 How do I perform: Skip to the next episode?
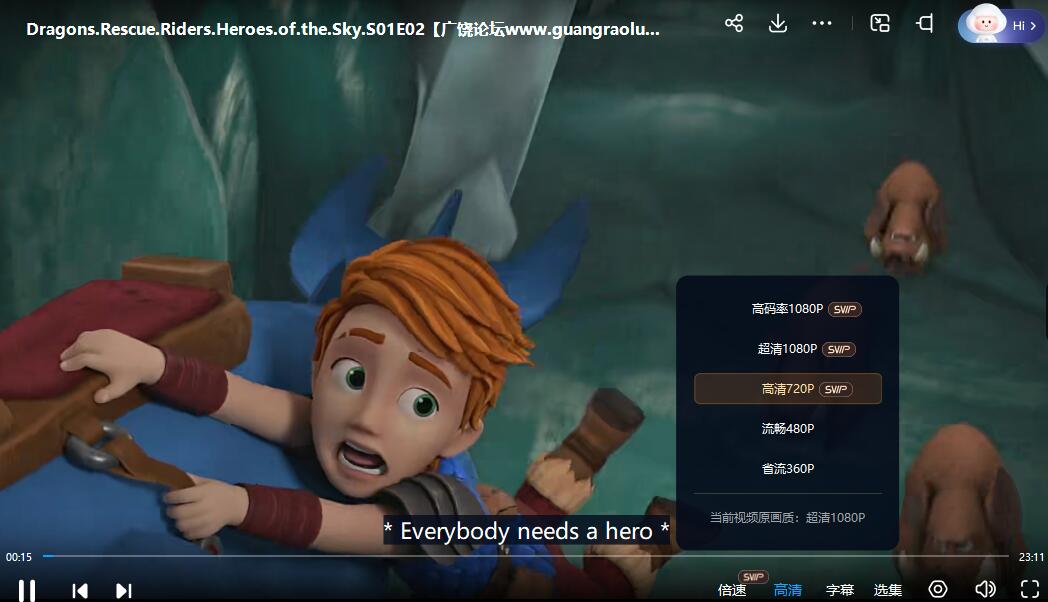tap(124, 591)
